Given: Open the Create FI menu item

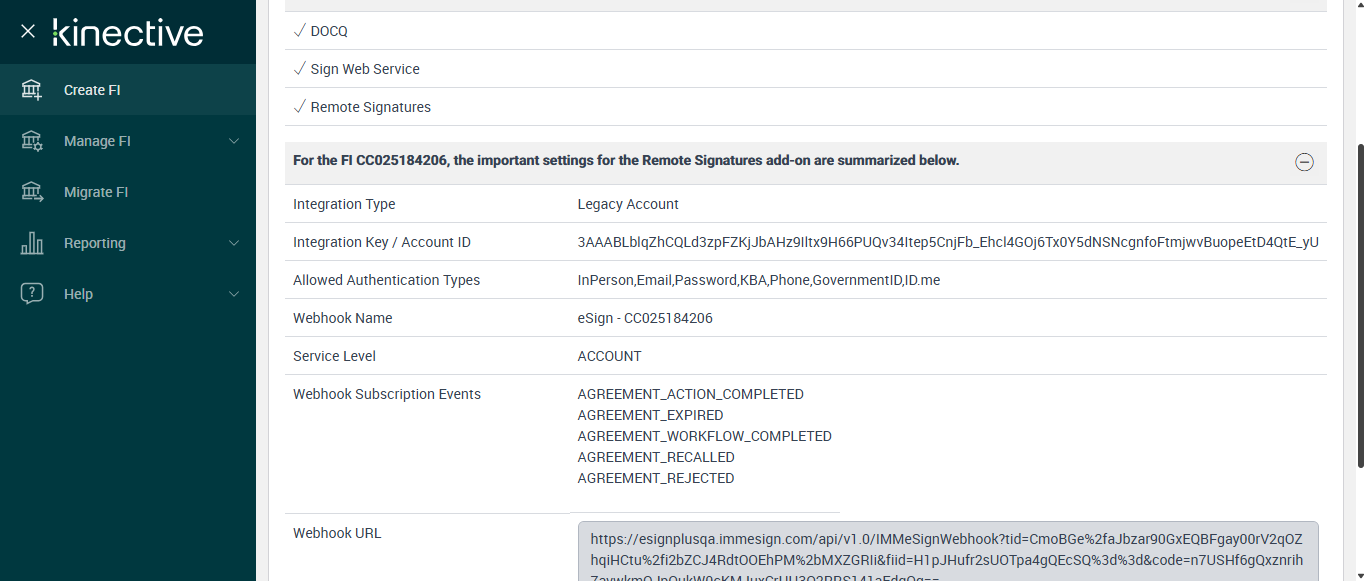Looking at the screenshot, I should tap(92, 90).
